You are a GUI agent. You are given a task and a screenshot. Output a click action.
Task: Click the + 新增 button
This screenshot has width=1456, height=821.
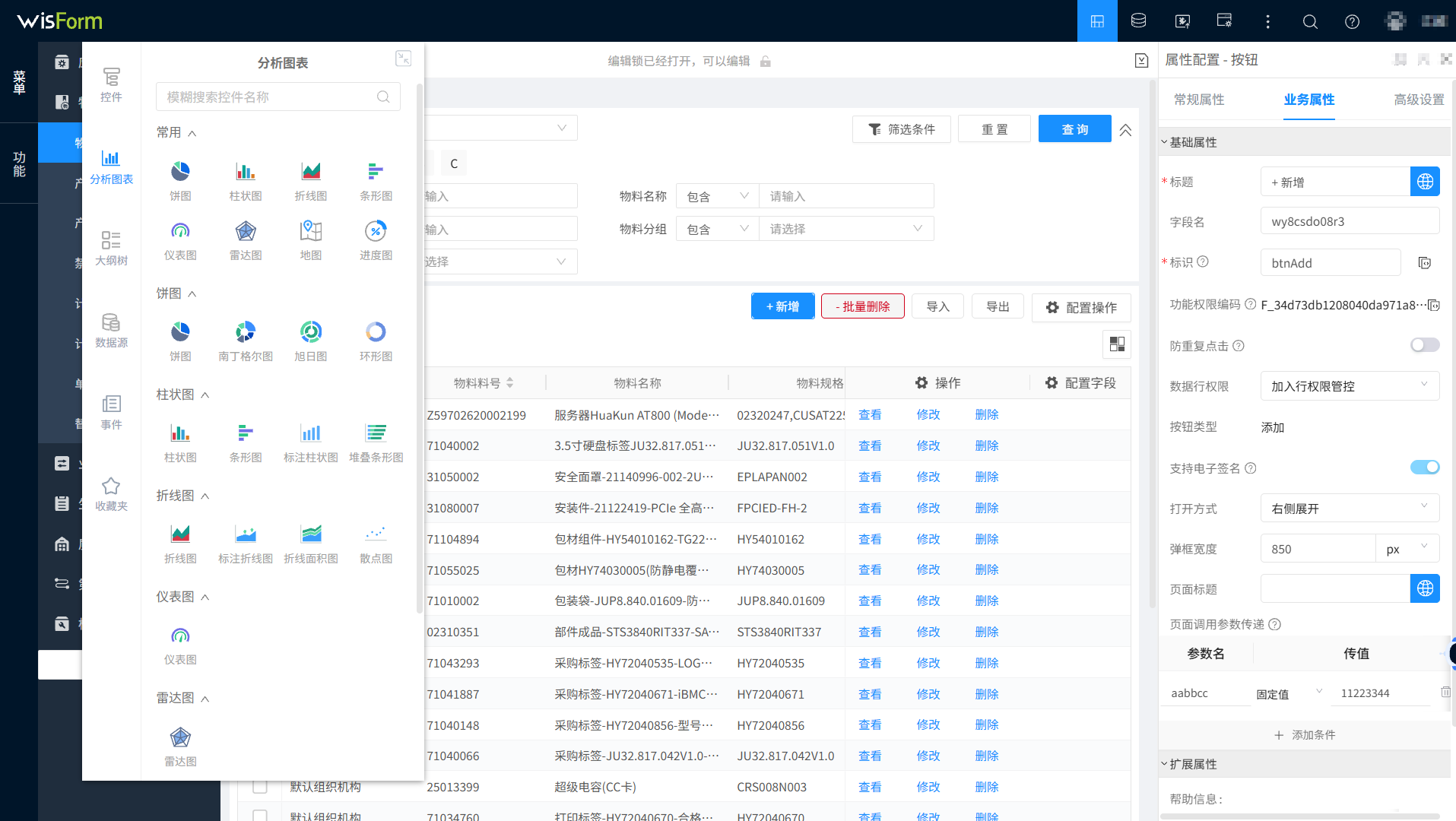(783, 306)
